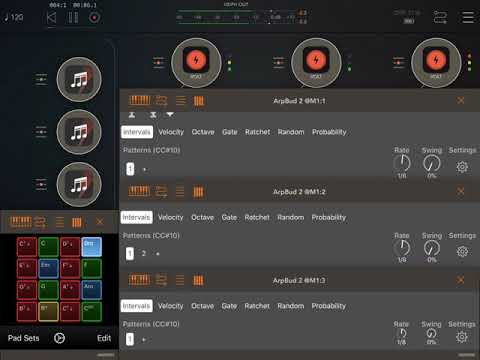Select the Velocity tab in ArpBud 2 @M1:1
This screenshot has width=480, height=360.
click(171, 132)
